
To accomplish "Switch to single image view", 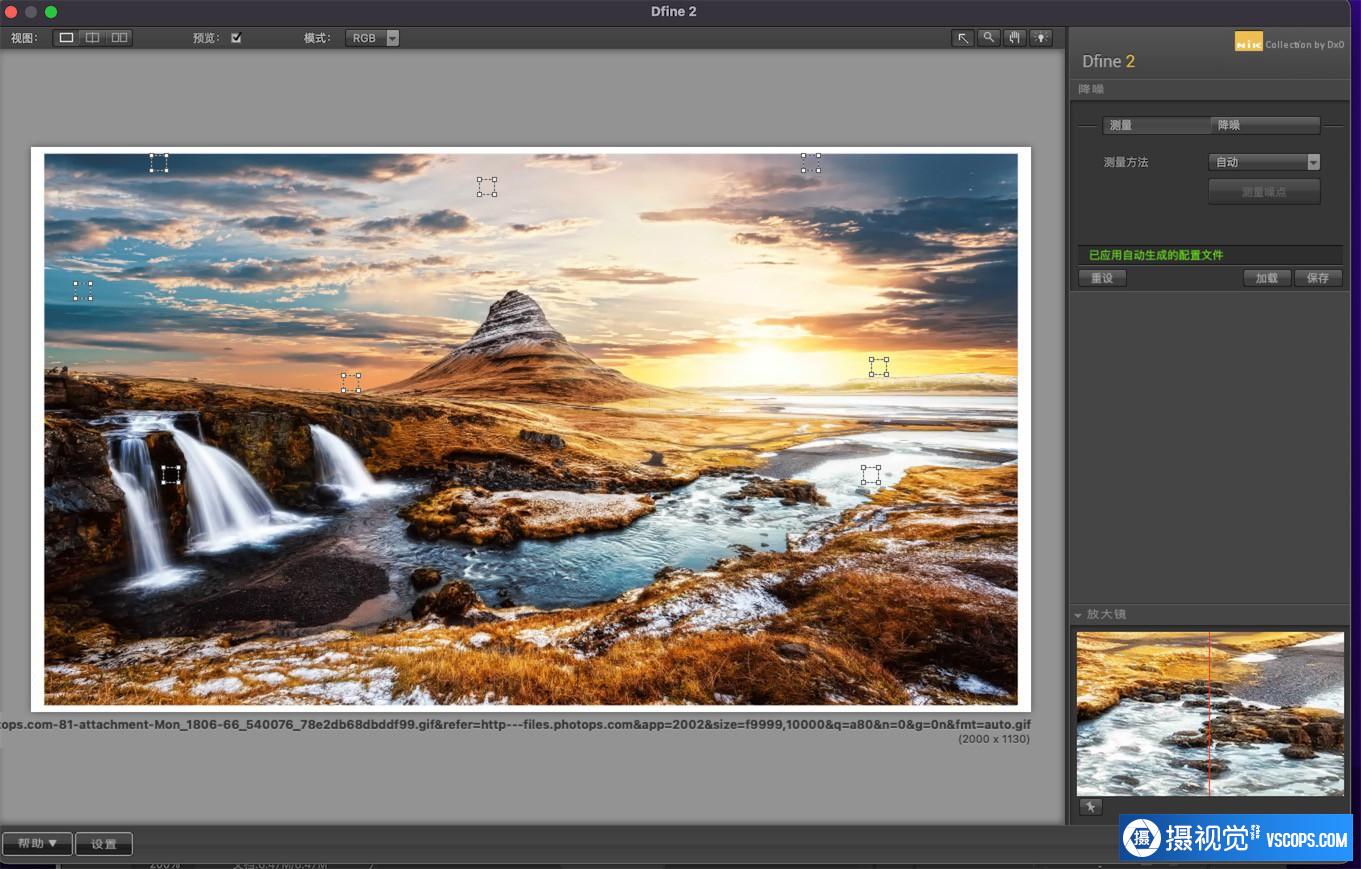I will [x=66, y=38].
